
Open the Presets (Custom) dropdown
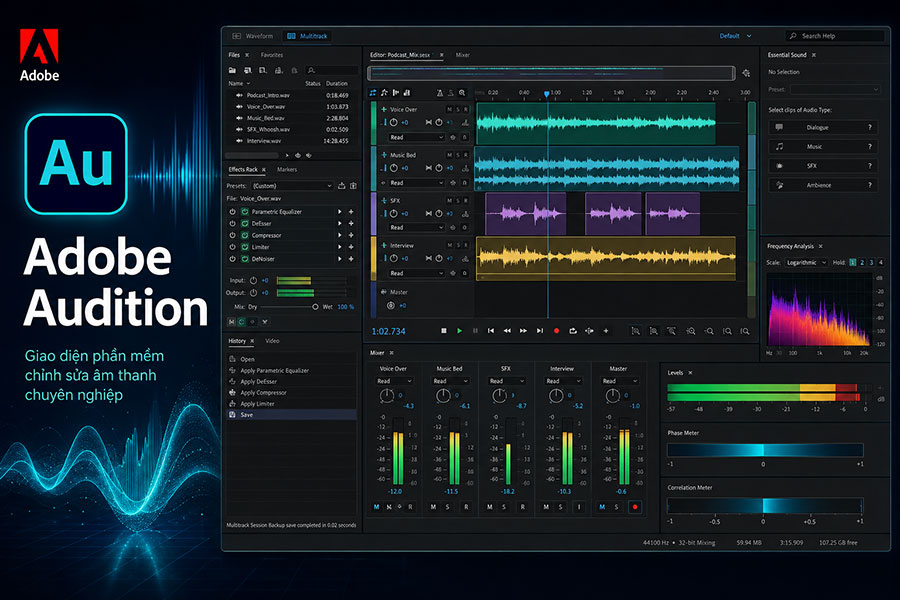point(292,185)
